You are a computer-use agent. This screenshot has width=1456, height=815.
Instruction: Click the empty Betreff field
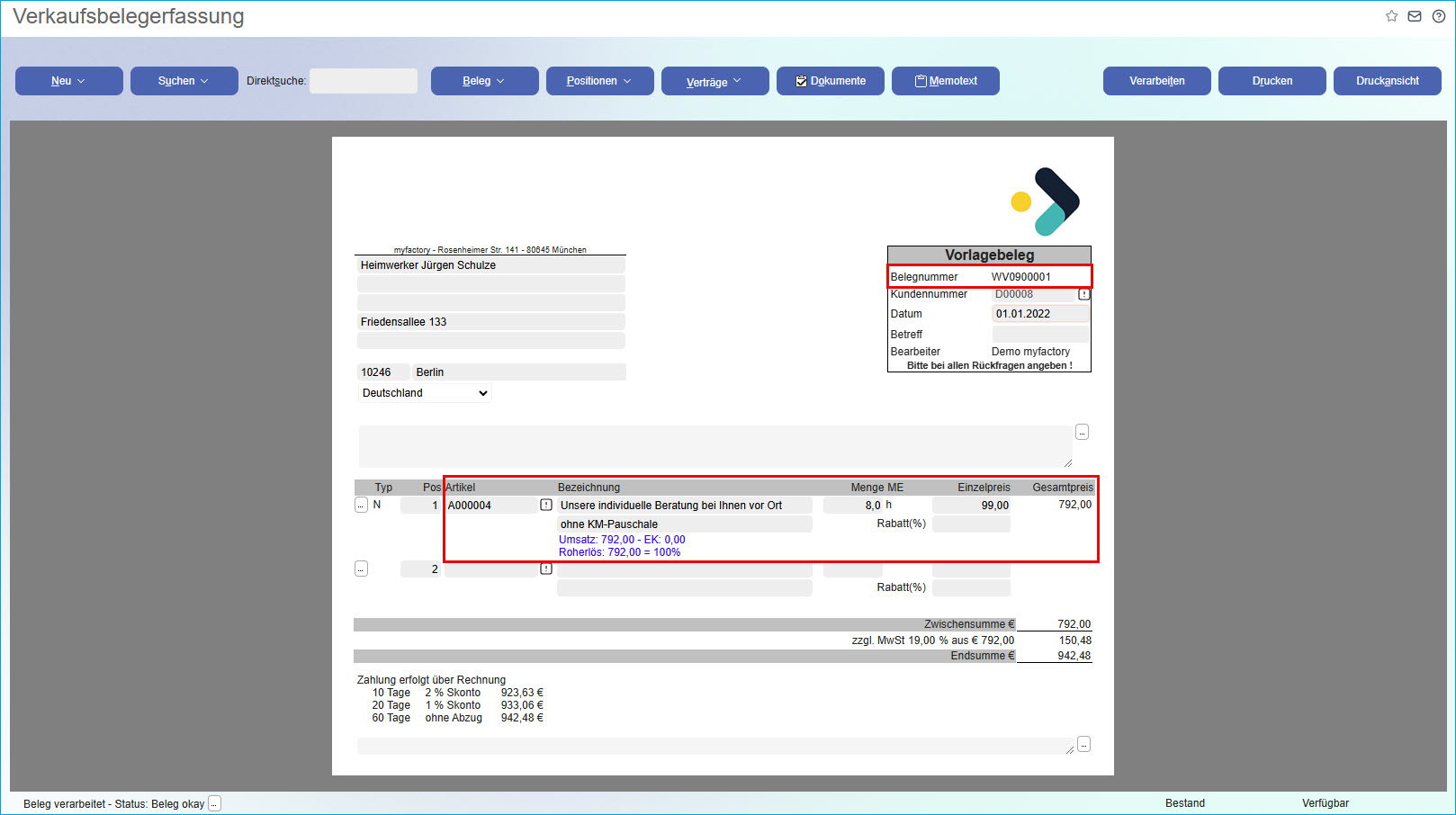[1040, 335]
